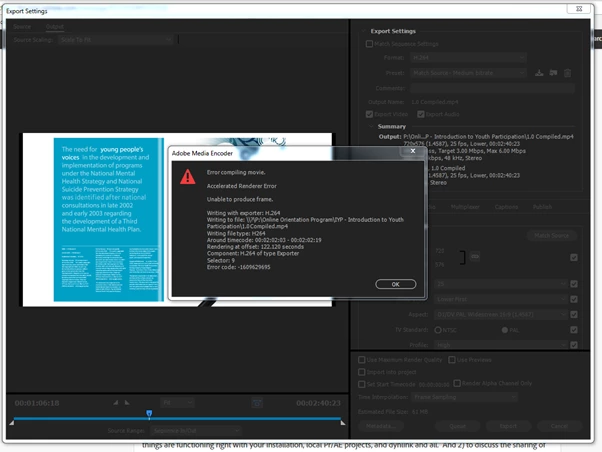The height and width of the screenshot is (452, 602).
Task: Click the Save Preset icon
Action: pos(539,73)
